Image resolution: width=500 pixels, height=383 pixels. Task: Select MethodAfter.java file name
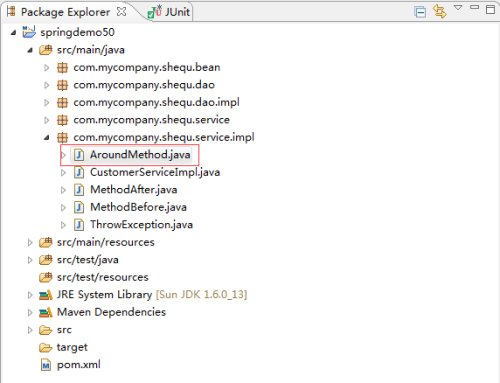tap(134, 190)
